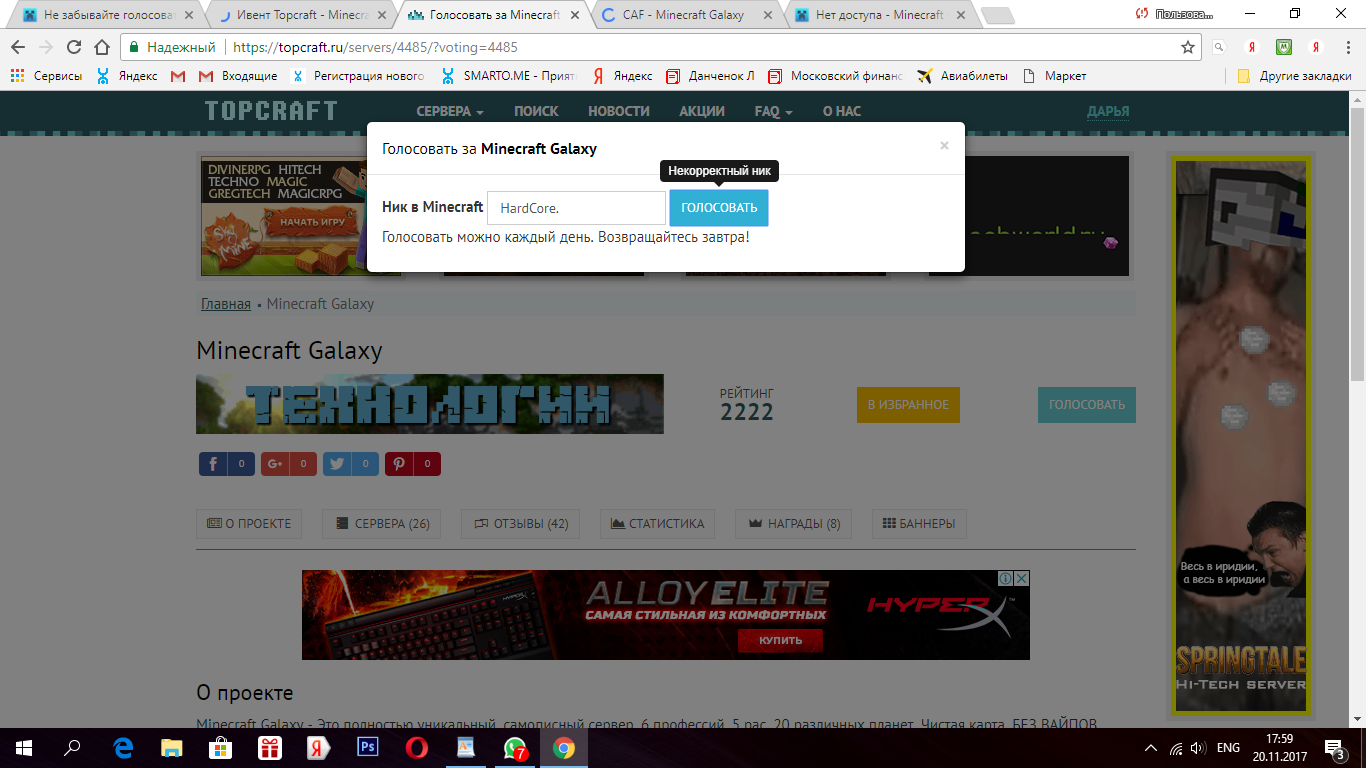Share the server on Twitter
Image resolution: width=1366 pixels, height=768 pixels.
(351, 464)
